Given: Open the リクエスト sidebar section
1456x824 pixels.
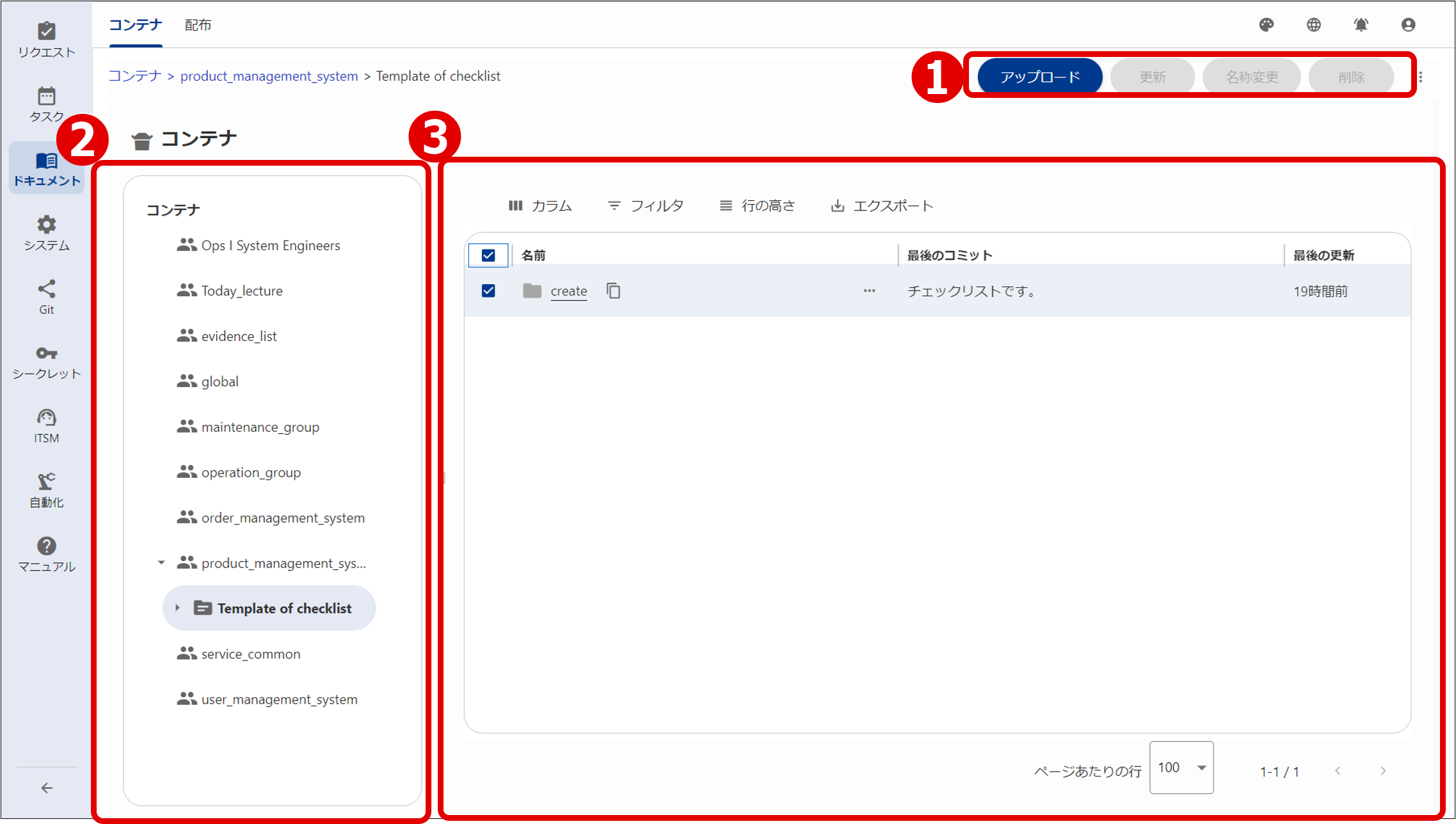Looking at the screenshot, I should pyautogui.click(x=46, y=38).
